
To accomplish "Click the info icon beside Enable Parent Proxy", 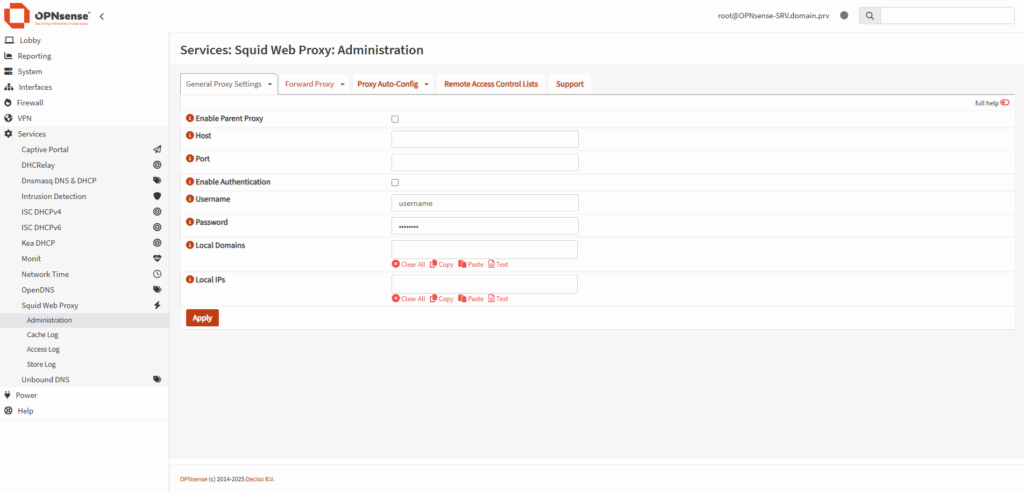I will (x=190, y=118).
